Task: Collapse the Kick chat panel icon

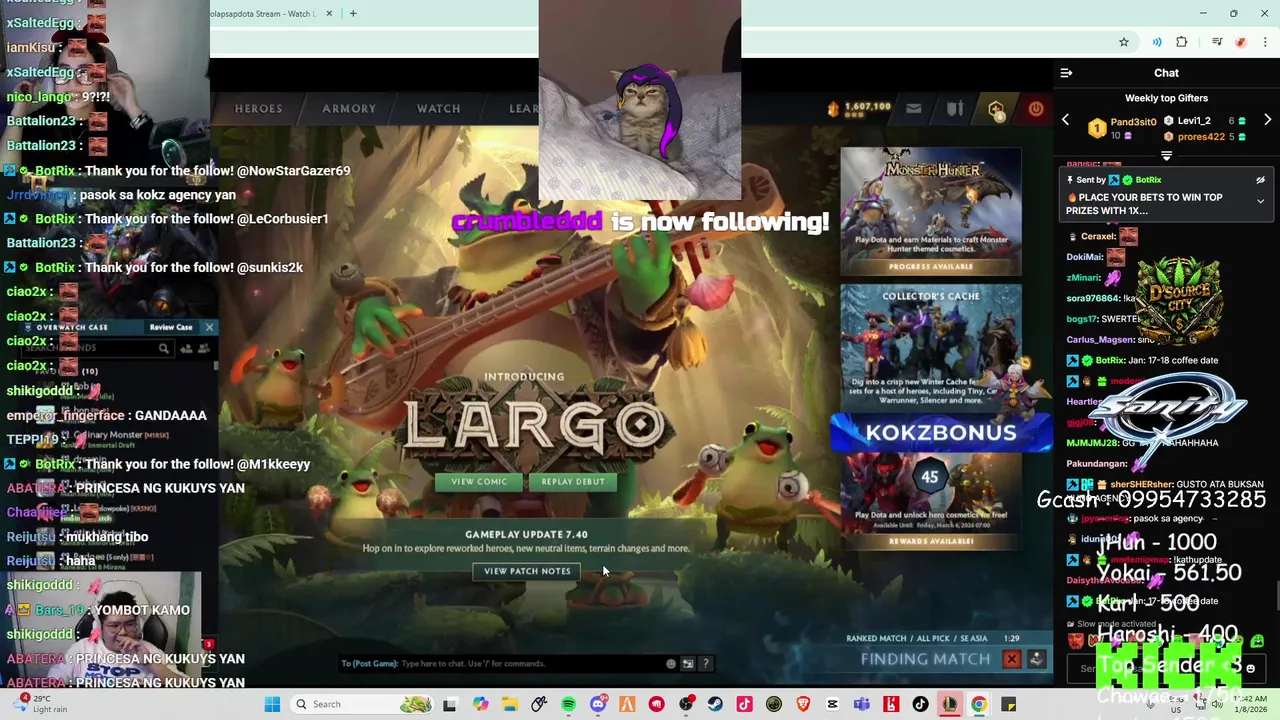Action: click(x=1066, y=73)
